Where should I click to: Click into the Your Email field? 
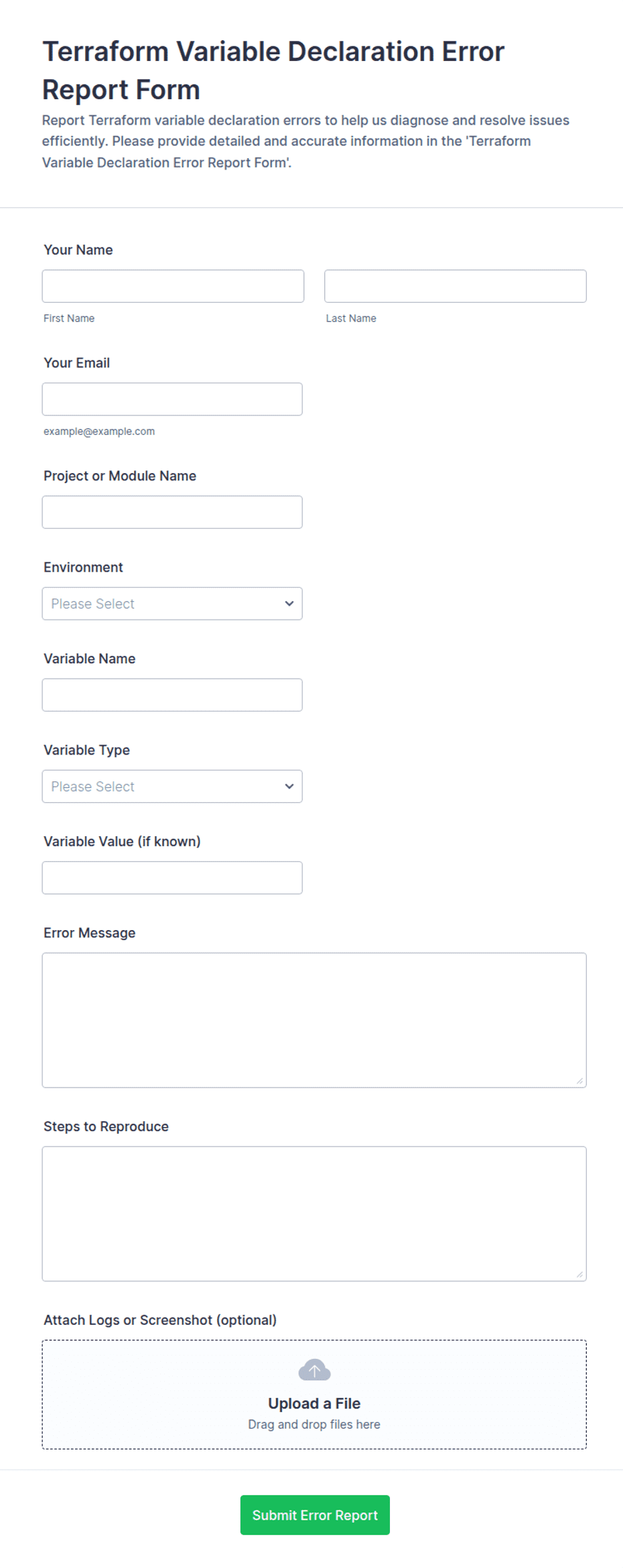pos(172,399)
